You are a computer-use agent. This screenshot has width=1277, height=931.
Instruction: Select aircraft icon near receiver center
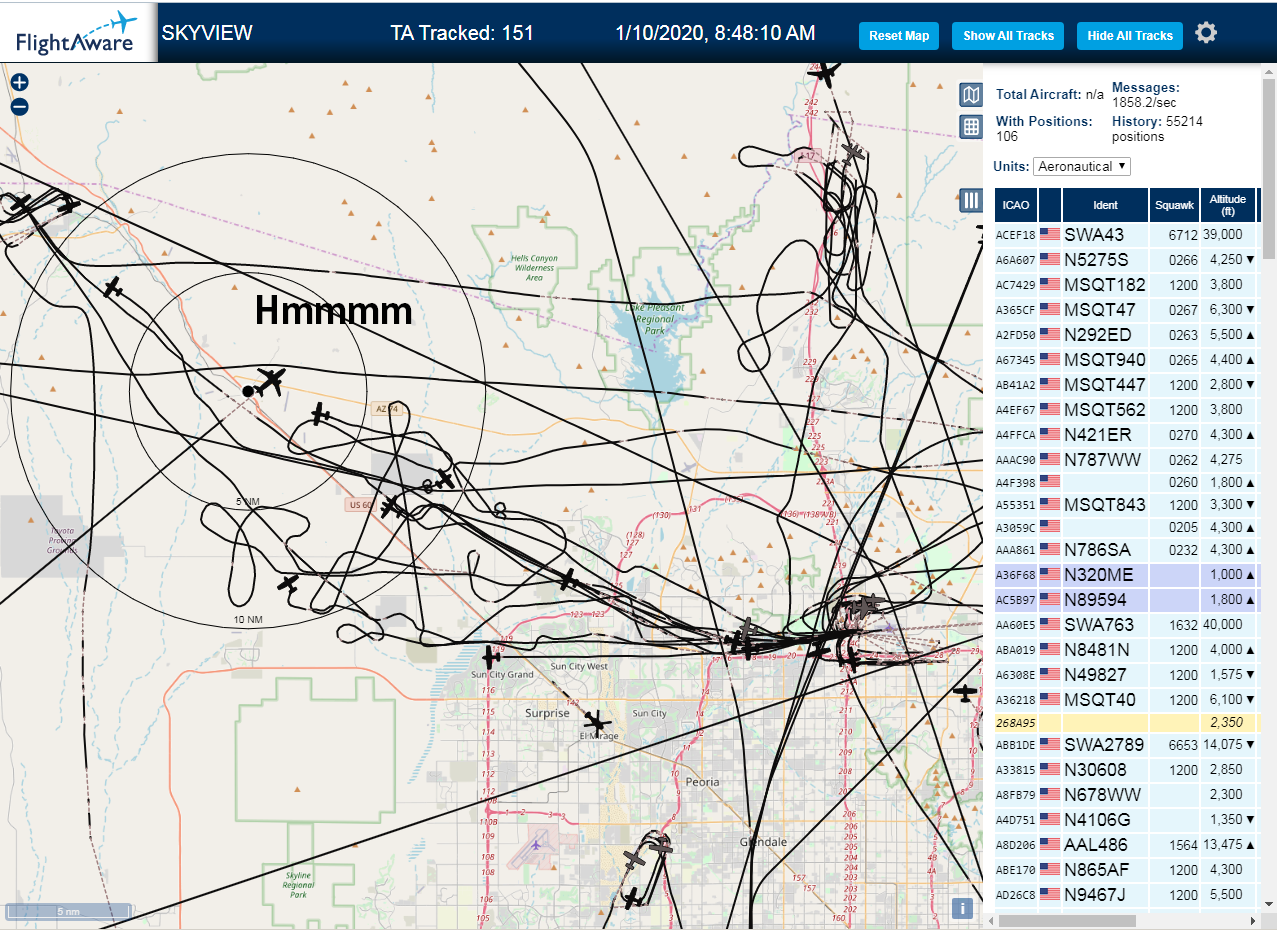(x=269, y=381)
